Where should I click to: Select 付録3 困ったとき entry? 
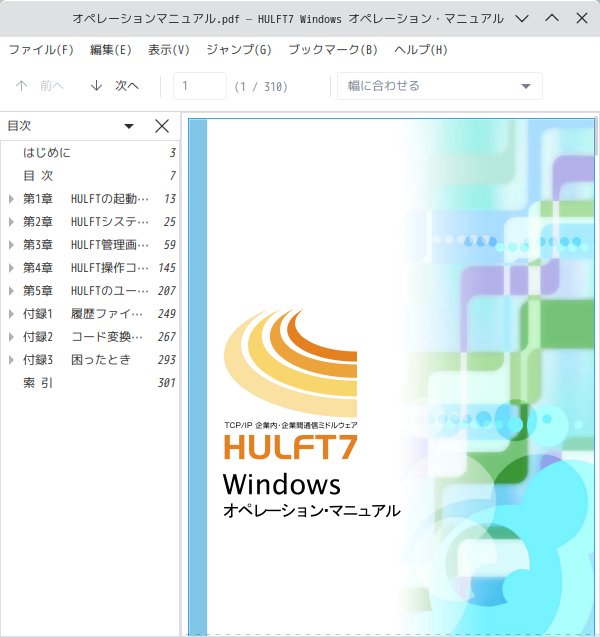point(90,360)
